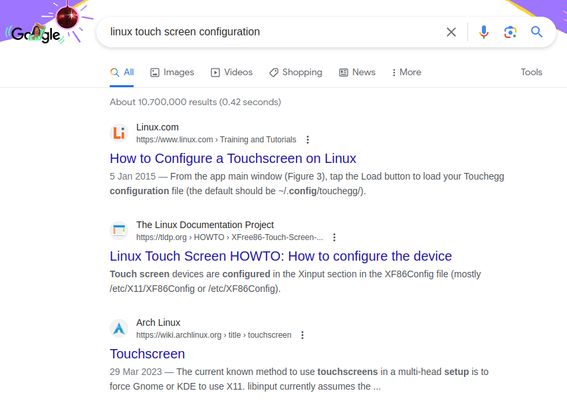This screenshot has height=407, width=567.
Task: Switch to the Images tab
Action: (172, 72)
